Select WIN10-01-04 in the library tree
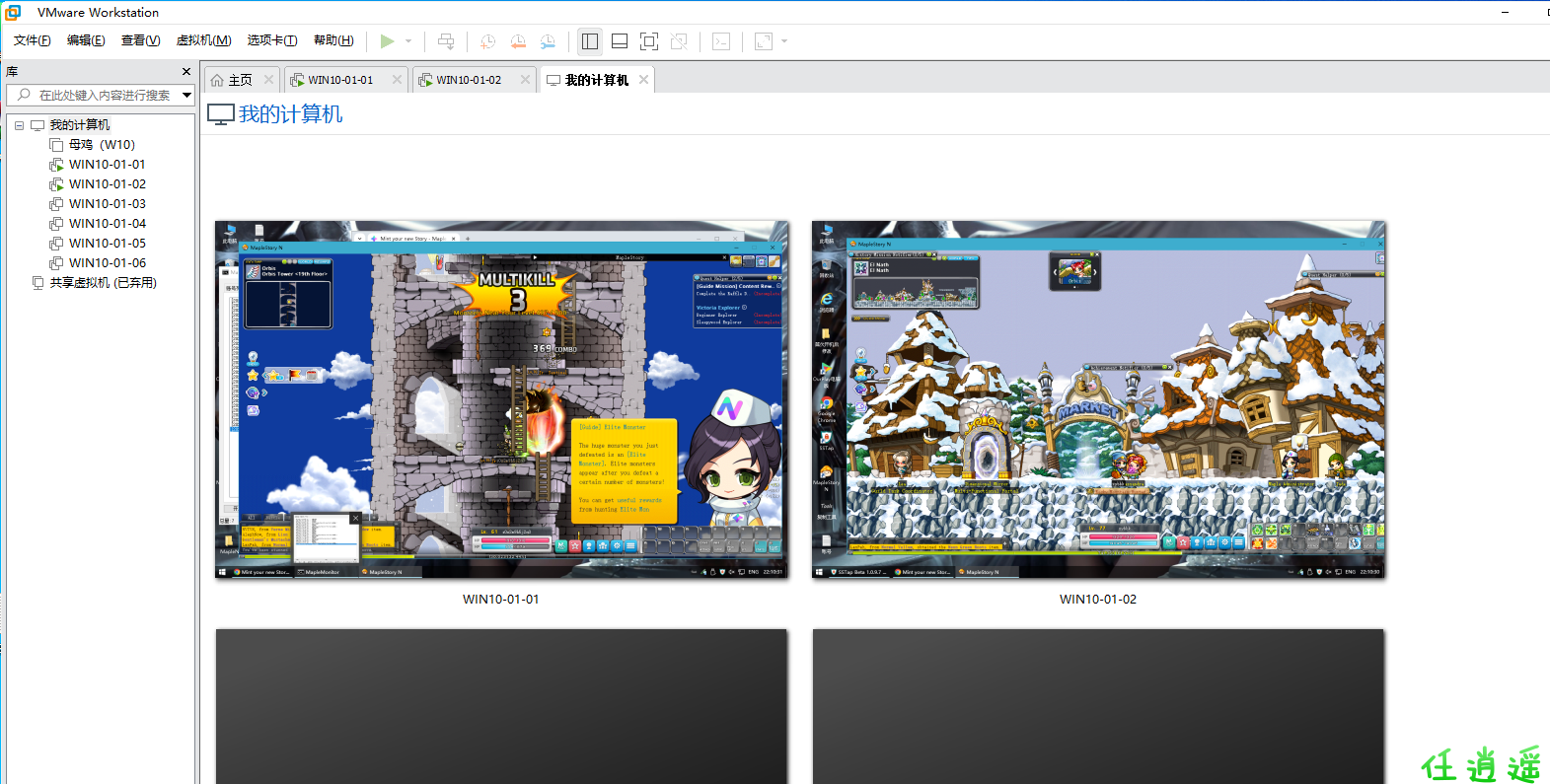1550x784 pixels. tap(107, 224)
